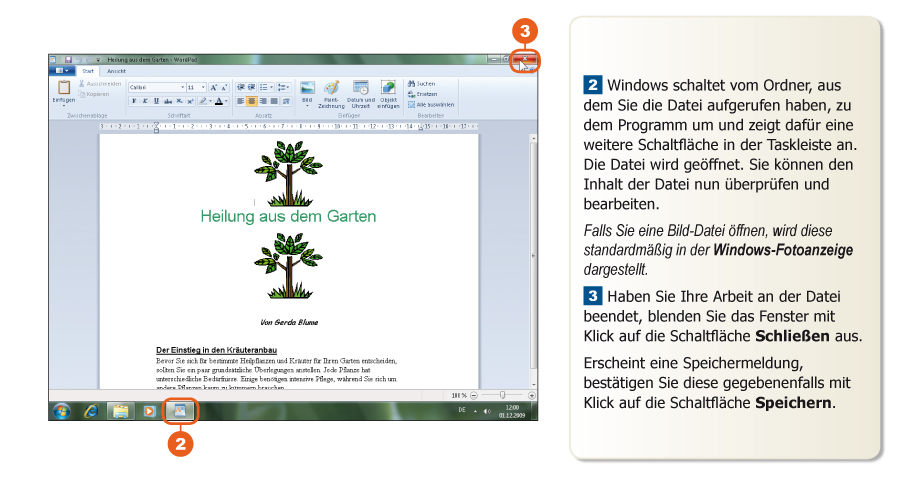Open the blue WordPad application menu
900x480 pixels.
(x=61, y=71)
